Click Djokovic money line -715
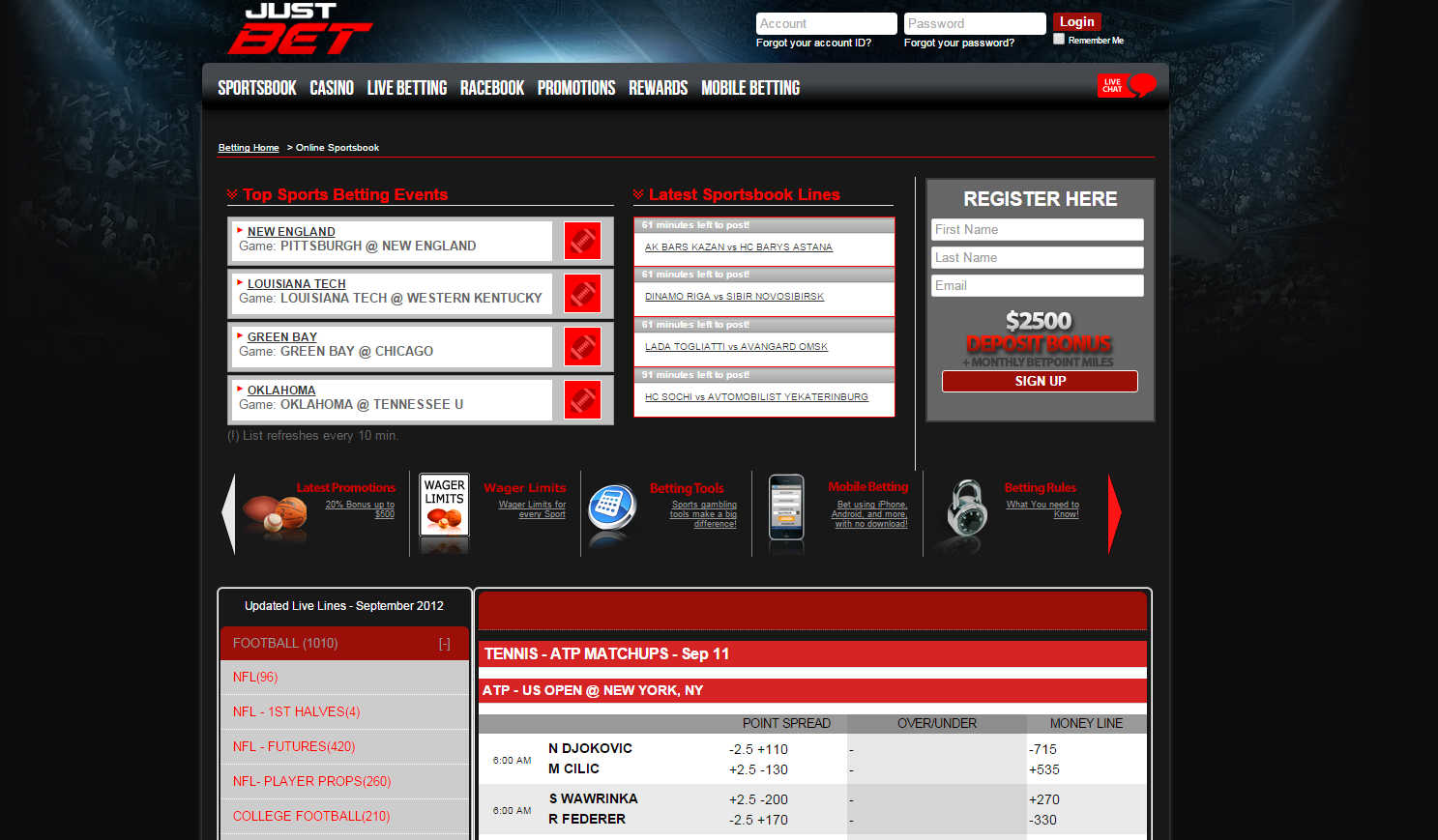 [1043, 749]
